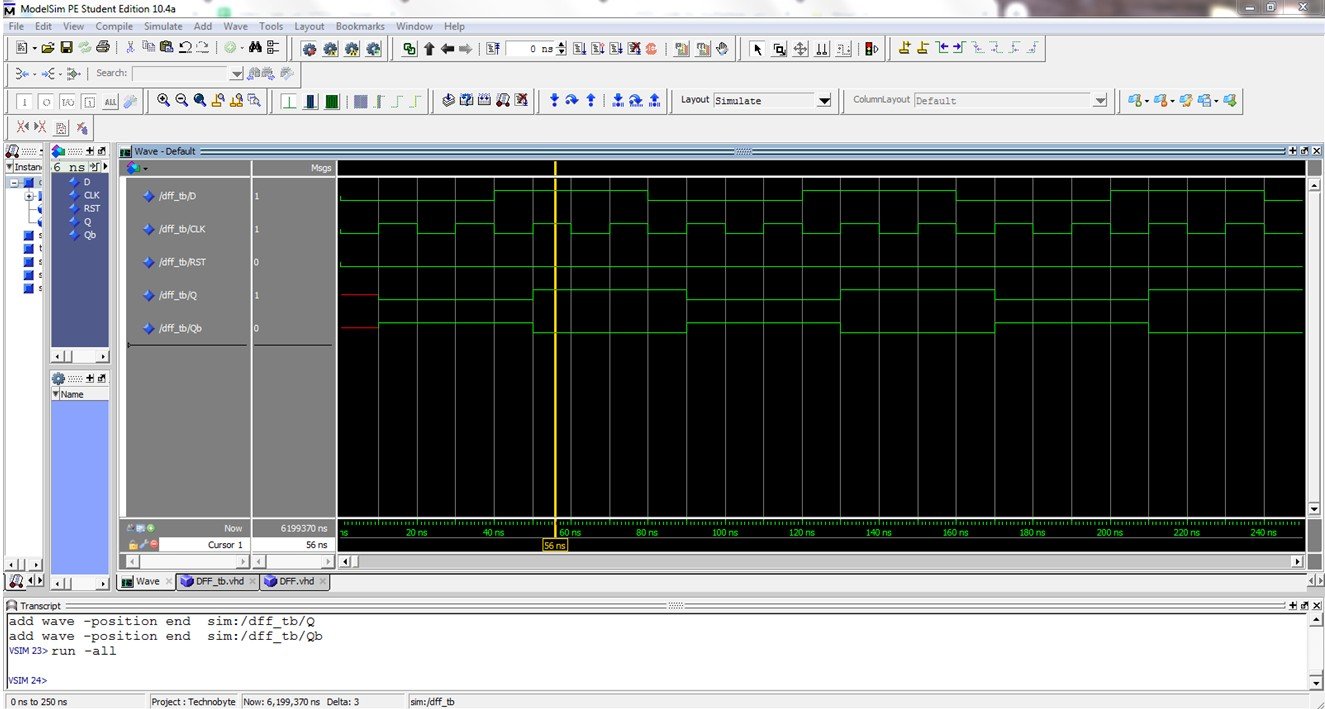The width and height of the screenshot is (1325, 709).
Task: Click the waveform horizontal scrollbar
Action: (821, 562)
